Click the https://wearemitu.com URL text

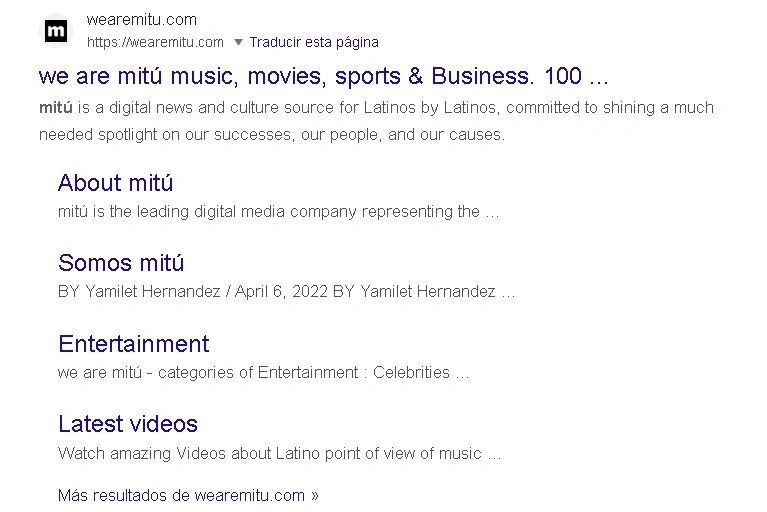(x=155, y=42)
